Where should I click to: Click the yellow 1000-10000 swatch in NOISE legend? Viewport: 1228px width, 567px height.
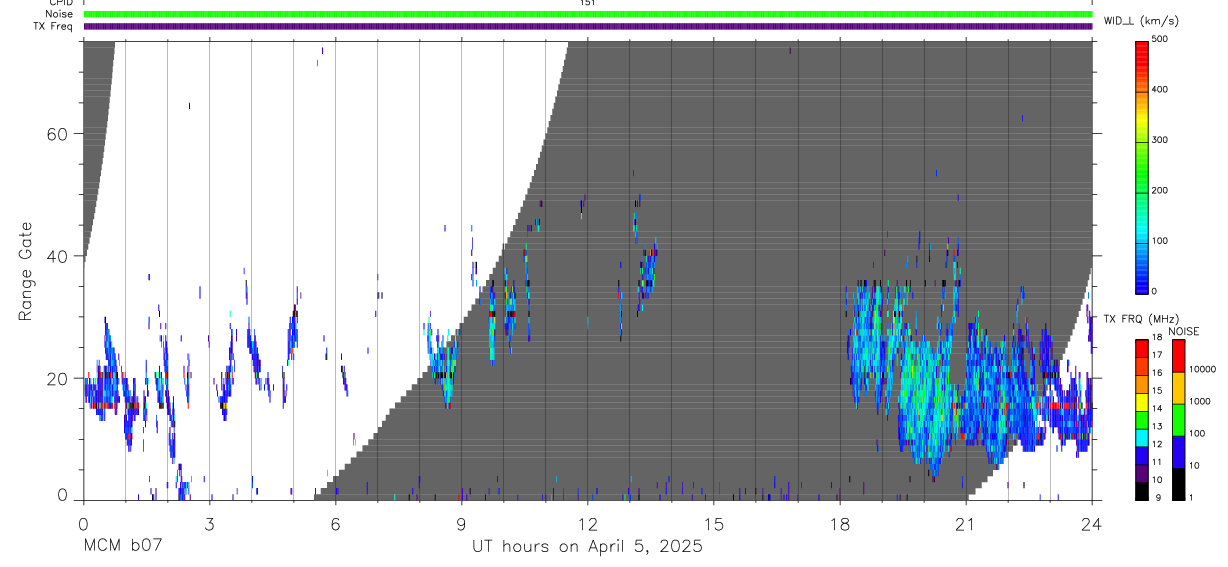point(1179,386)
